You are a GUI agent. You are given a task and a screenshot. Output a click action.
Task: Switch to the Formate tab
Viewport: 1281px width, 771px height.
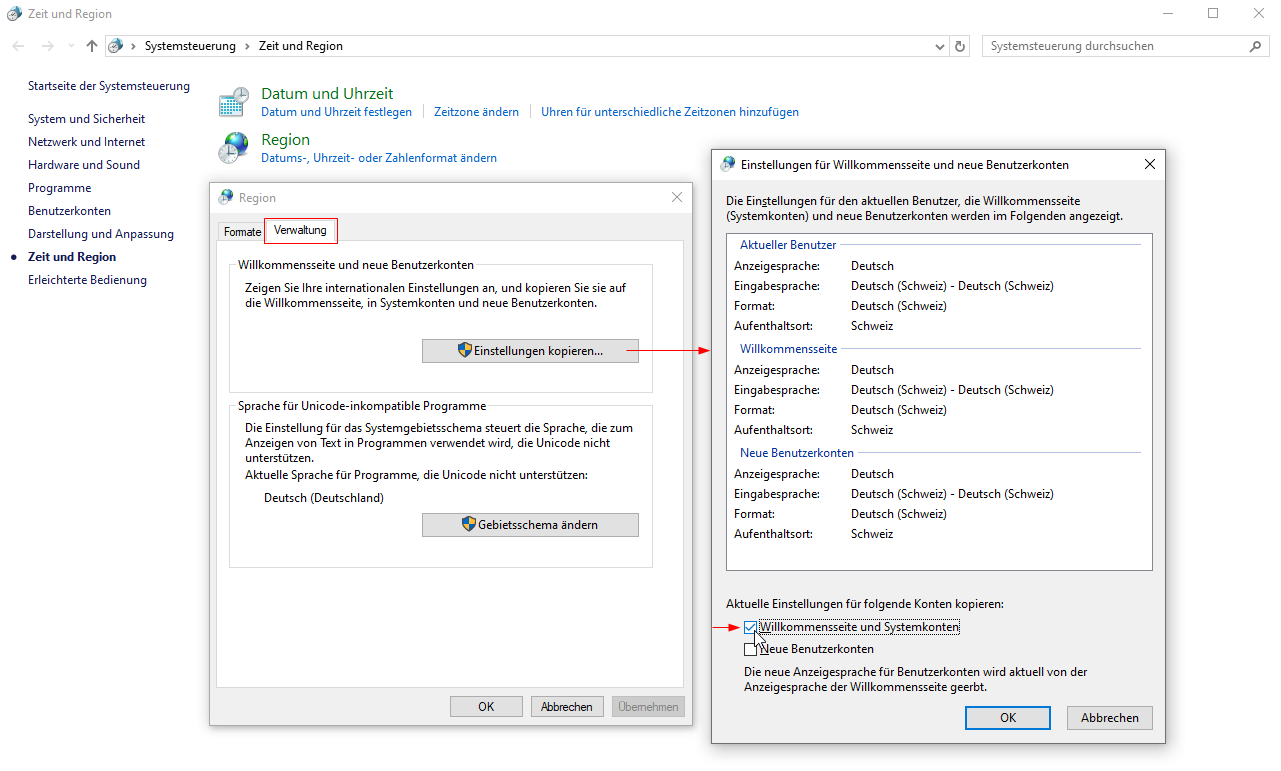click(x=242, y=232)
